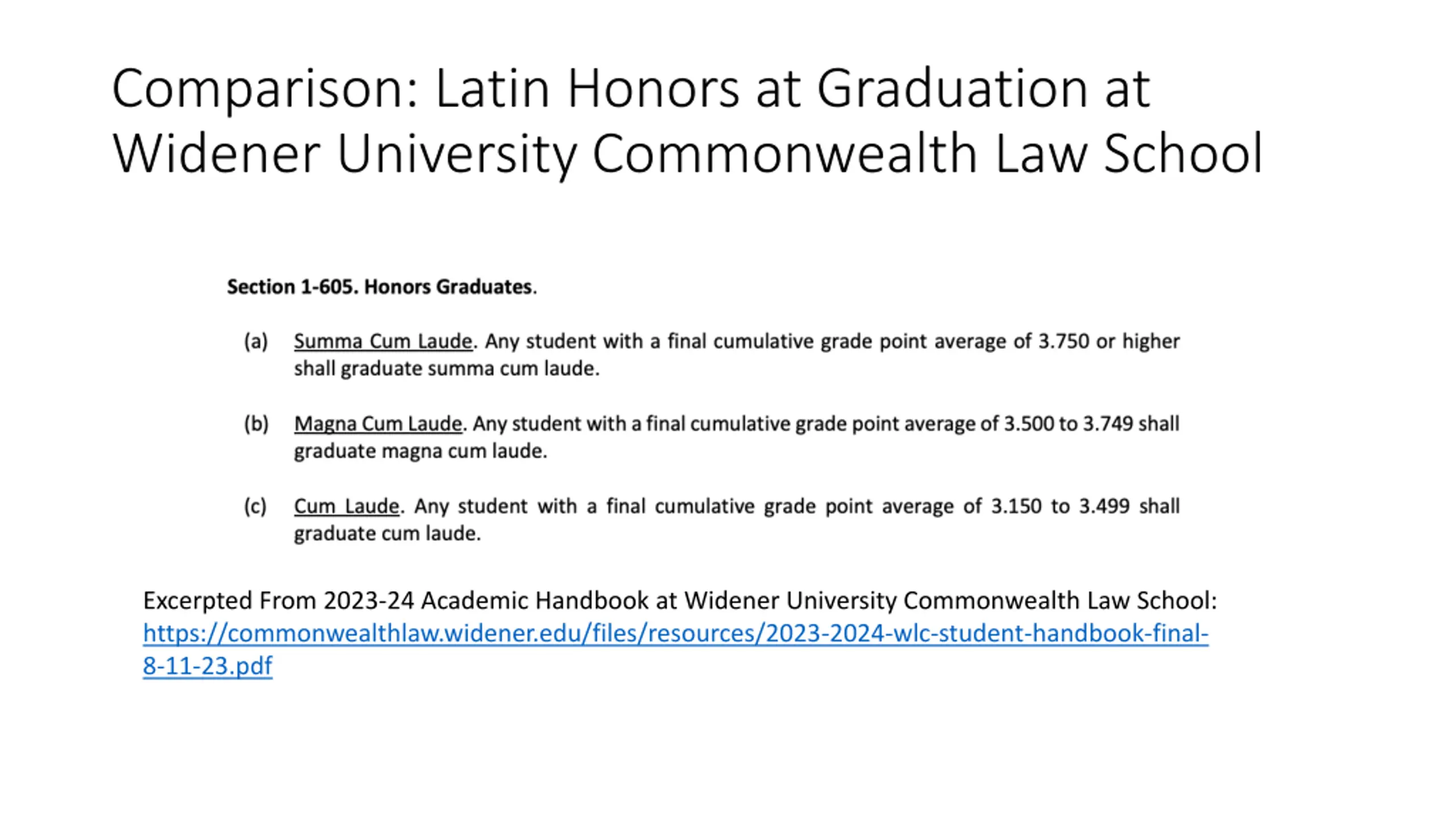
Task: Click the "3.500 to 3.749" GPA range
Action: click(1068, 424)
